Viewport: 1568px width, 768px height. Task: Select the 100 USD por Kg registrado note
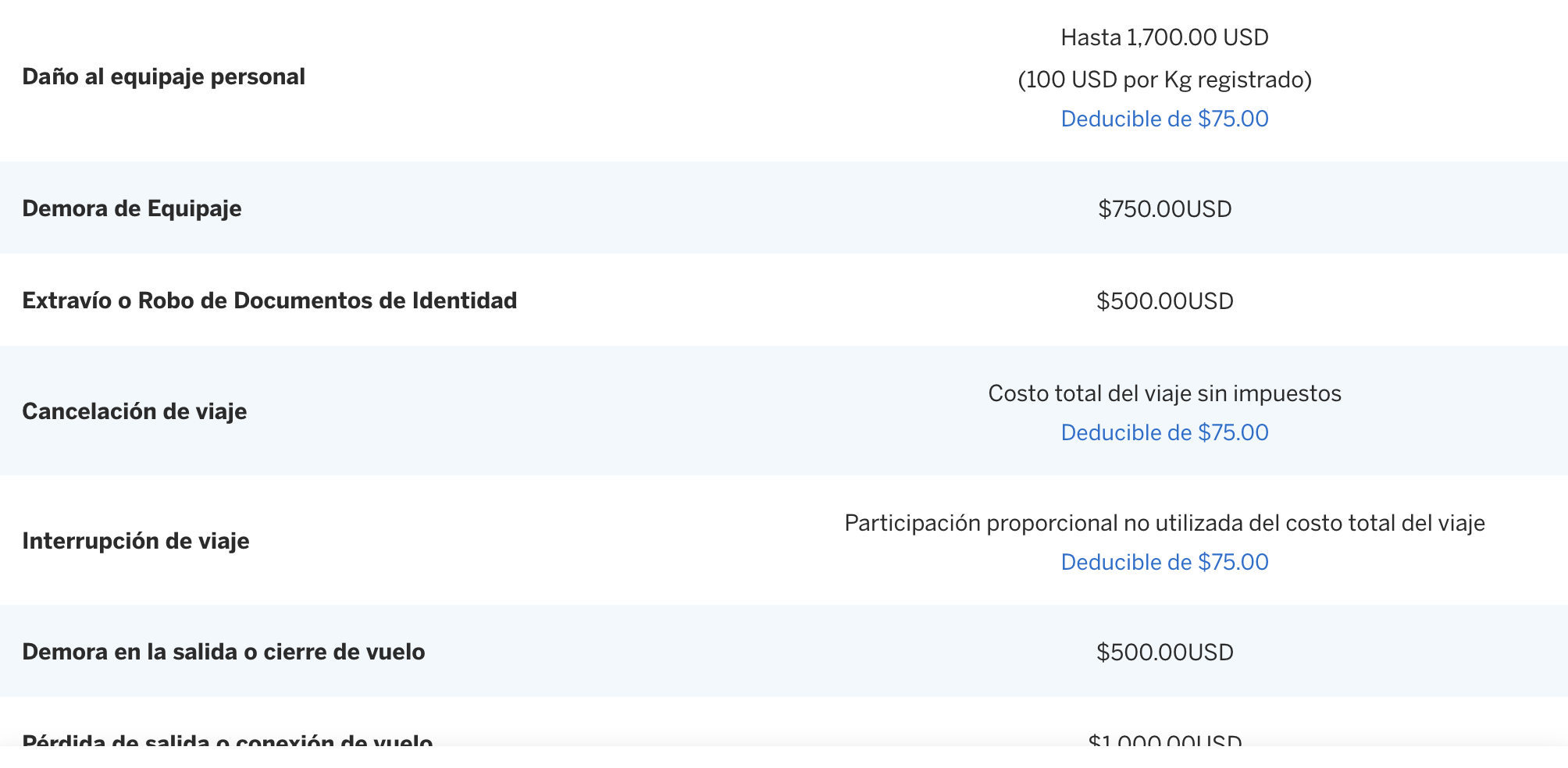tap(1164, 80)
